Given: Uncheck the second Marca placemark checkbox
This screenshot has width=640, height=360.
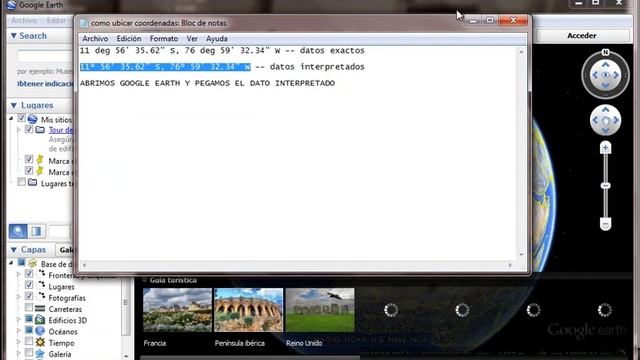Looking at the screenshot, I should click(29, 170).
